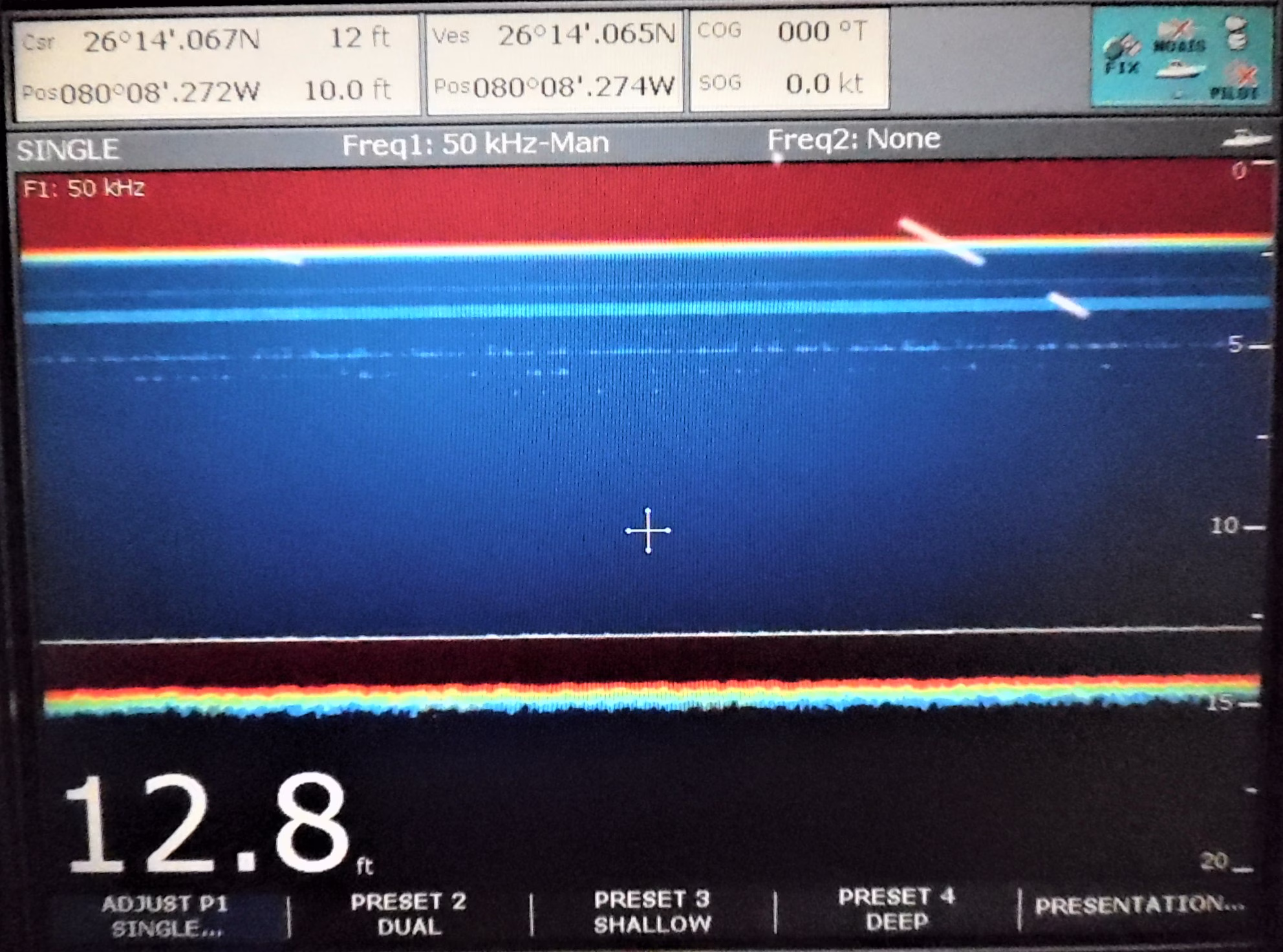This screenshot has height=952, width=1283.
Task: Click boat icon at right of sonar header
Action: 1246,139
